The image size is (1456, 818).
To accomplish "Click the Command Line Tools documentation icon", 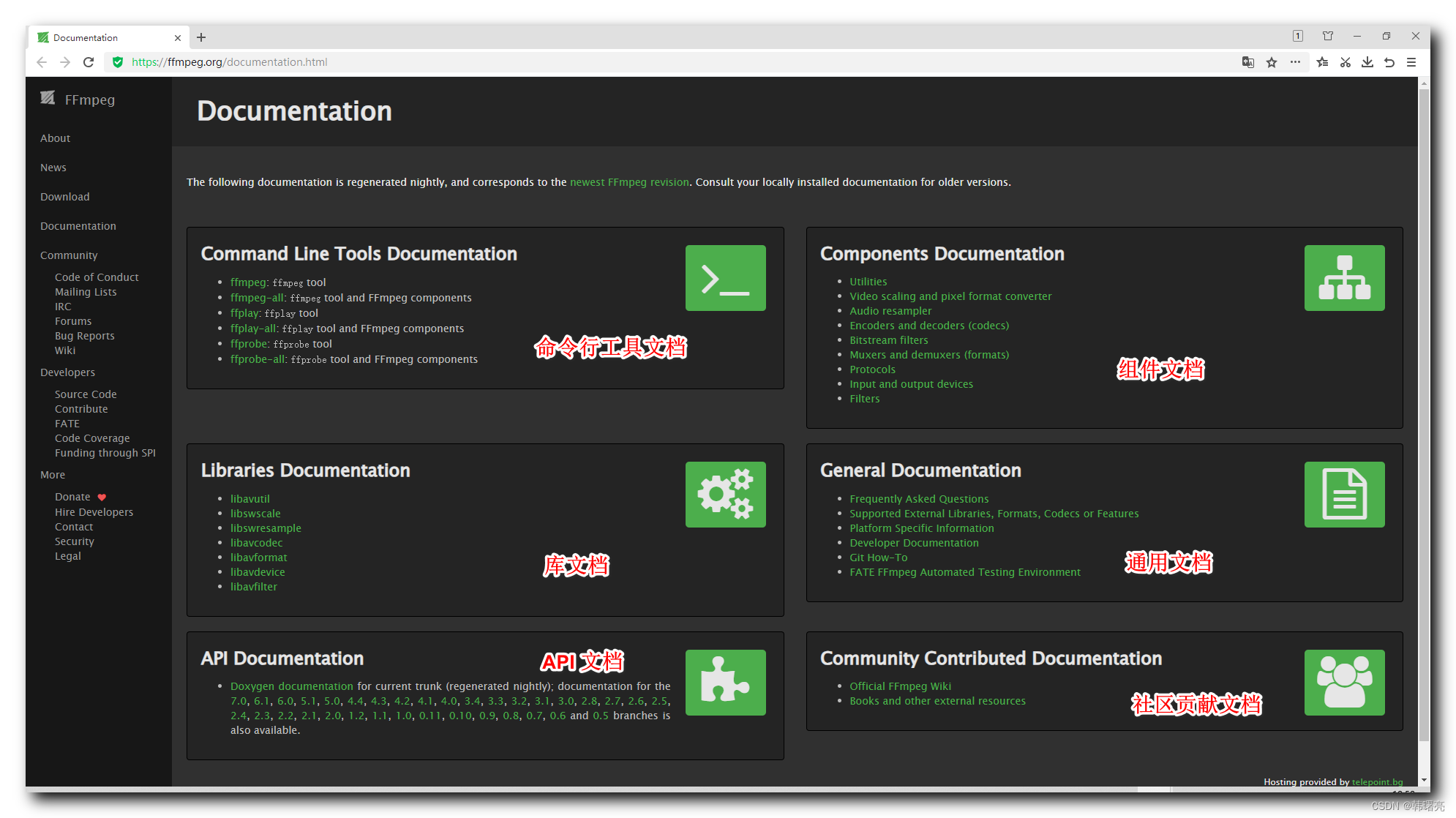I will [726, 277].
